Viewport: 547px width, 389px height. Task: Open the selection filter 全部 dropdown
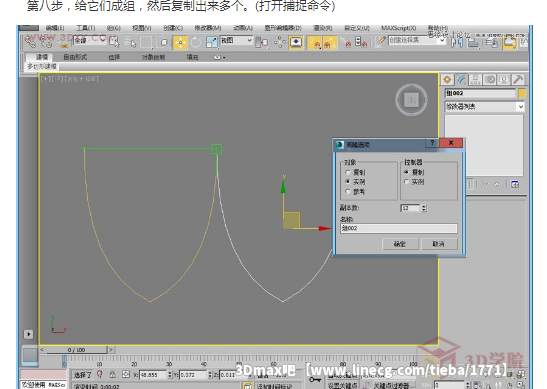(x=90, y=40)
